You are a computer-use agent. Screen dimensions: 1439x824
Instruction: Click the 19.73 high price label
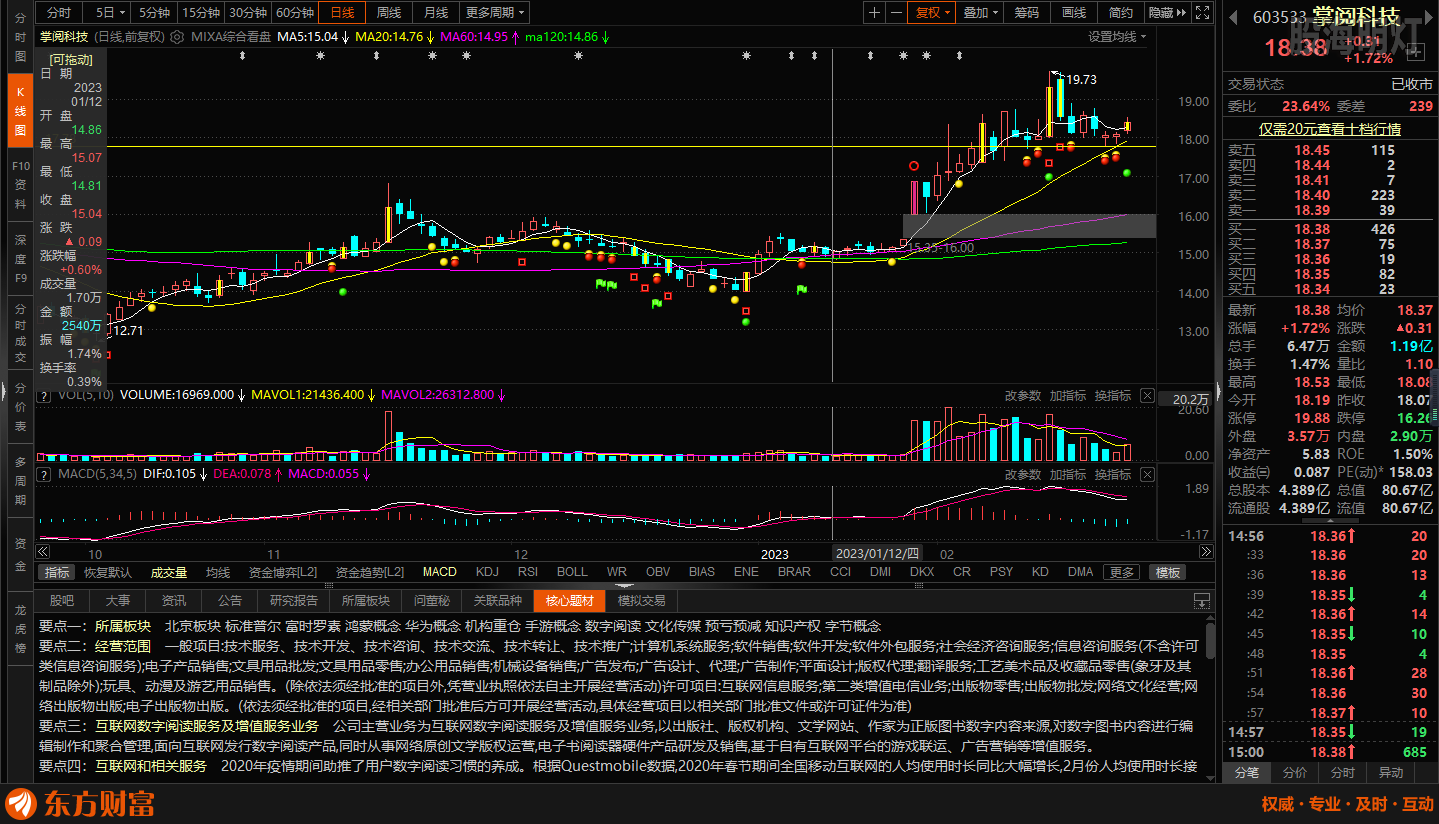pyautogui.click(x=1082, y=79)
